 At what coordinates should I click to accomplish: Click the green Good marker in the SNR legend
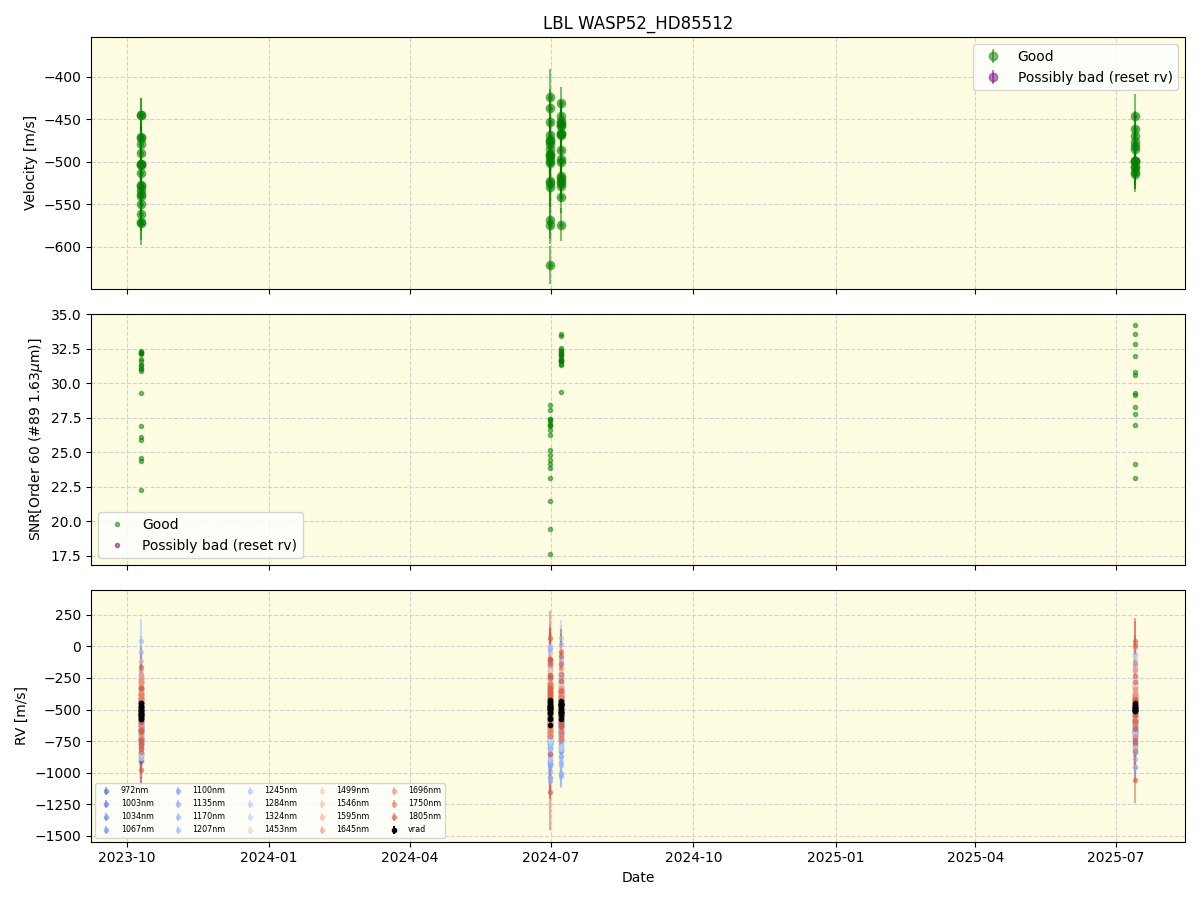point(117,524)
